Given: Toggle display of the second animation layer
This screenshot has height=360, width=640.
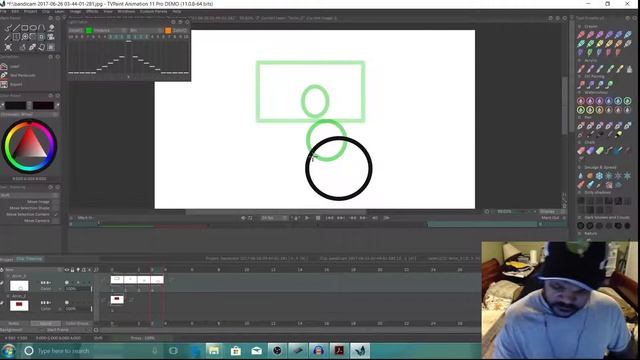Looking at the screenshot, I should [x=67, y=302].
